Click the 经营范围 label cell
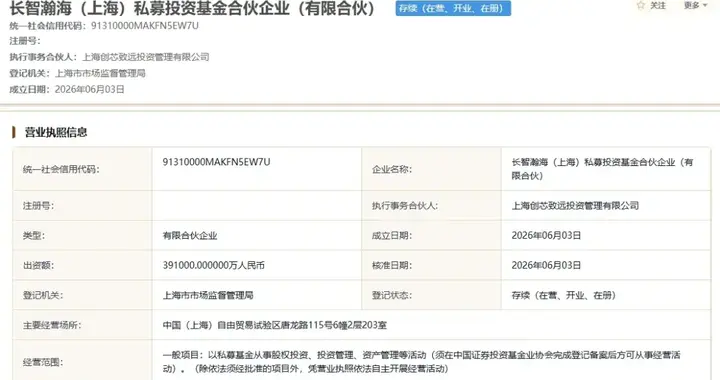The height and width of the screenshot is (380, 720). tap(83, 361)
